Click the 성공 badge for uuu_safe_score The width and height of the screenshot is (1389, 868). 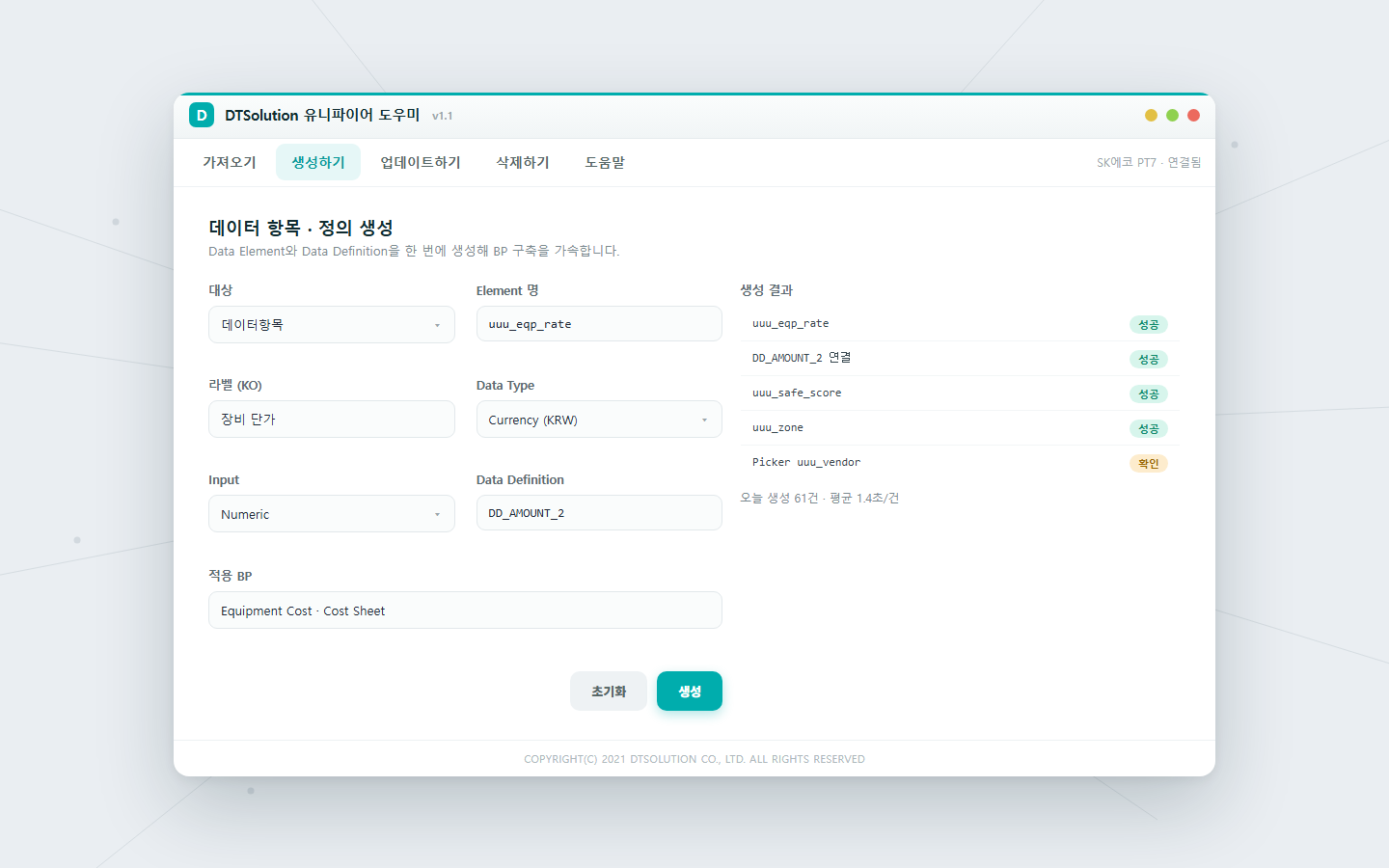pos(1149,394)
